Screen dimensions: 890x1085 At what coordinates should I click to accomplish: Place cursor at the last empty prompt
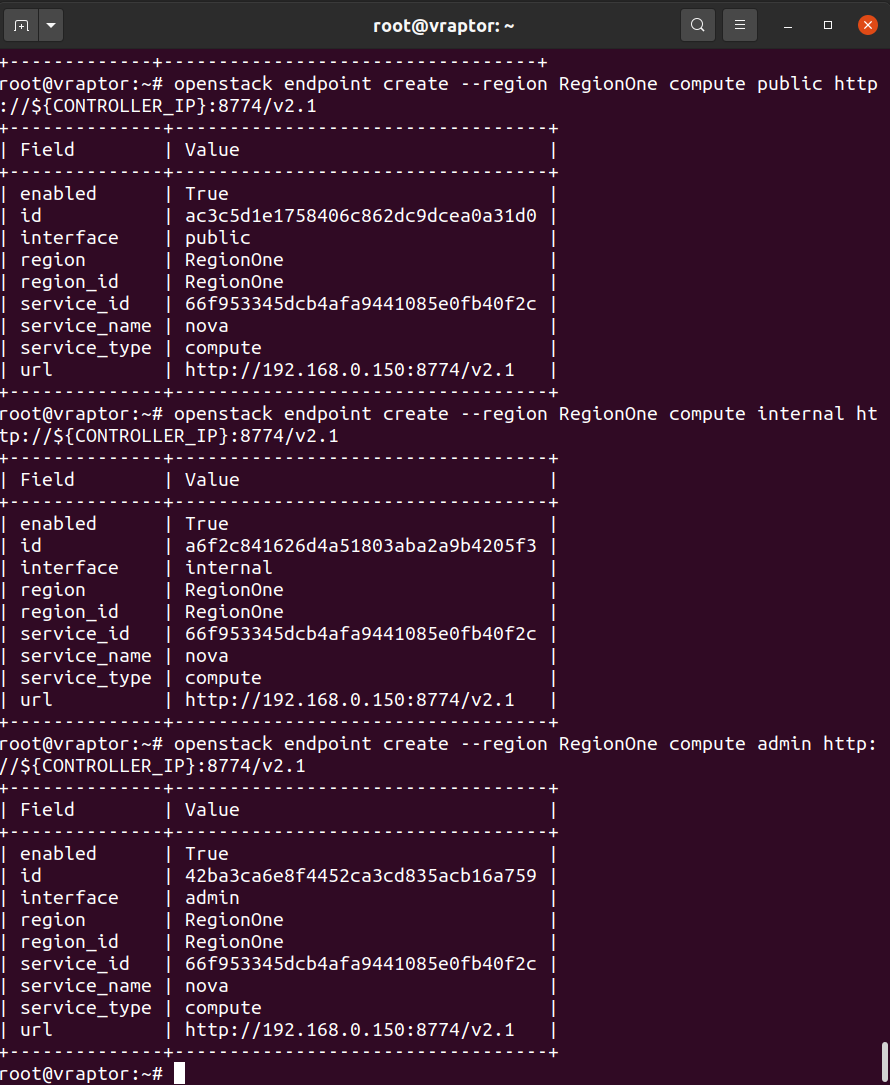179,1073
